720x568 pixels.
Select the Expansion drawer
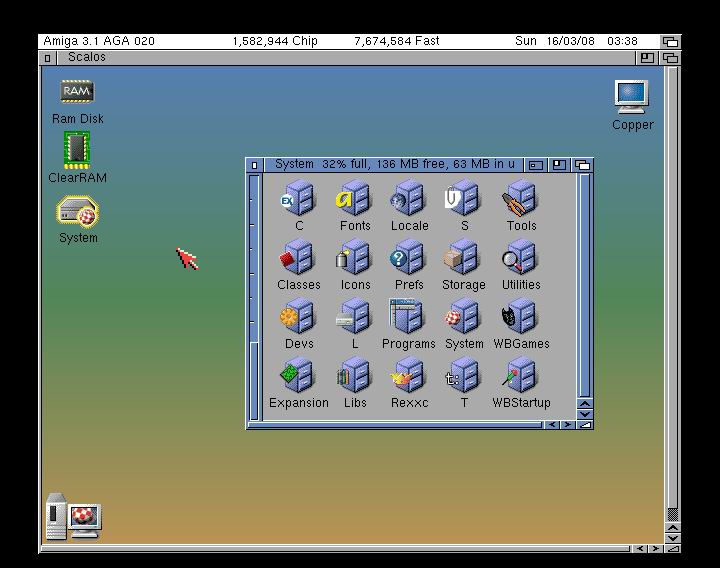pos(298,375)
